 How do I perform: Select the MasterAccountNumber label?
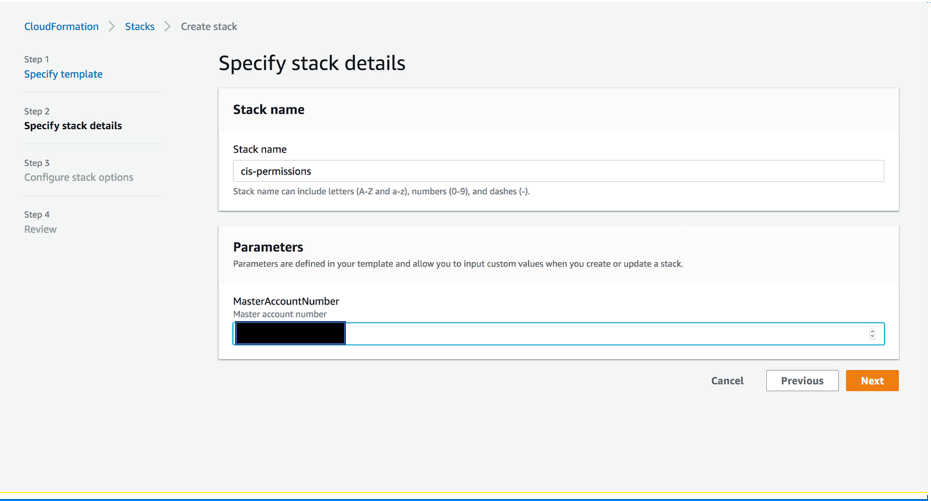(286, 301)
